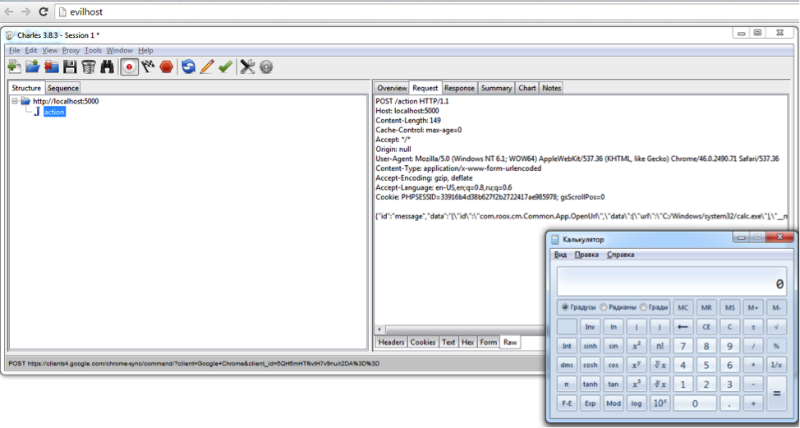Open the Правка menu in Calculator

[x=586, y=254]
